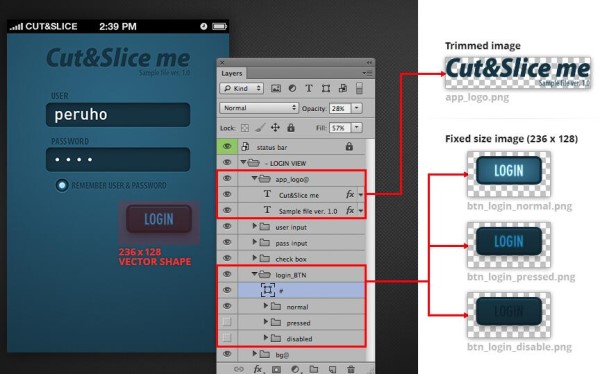
Task: Open the Layers panel options menu
Action: [x=367, y=73]
